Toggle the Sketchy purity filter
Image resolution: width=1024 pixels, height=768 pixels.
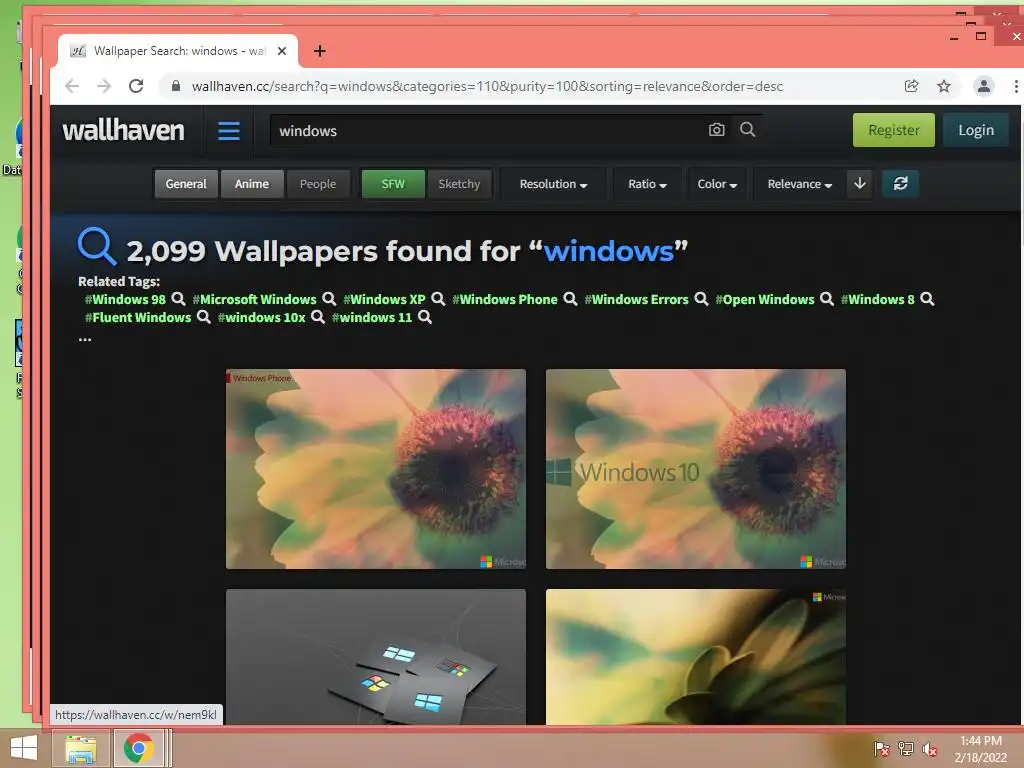tap(459, 184)
